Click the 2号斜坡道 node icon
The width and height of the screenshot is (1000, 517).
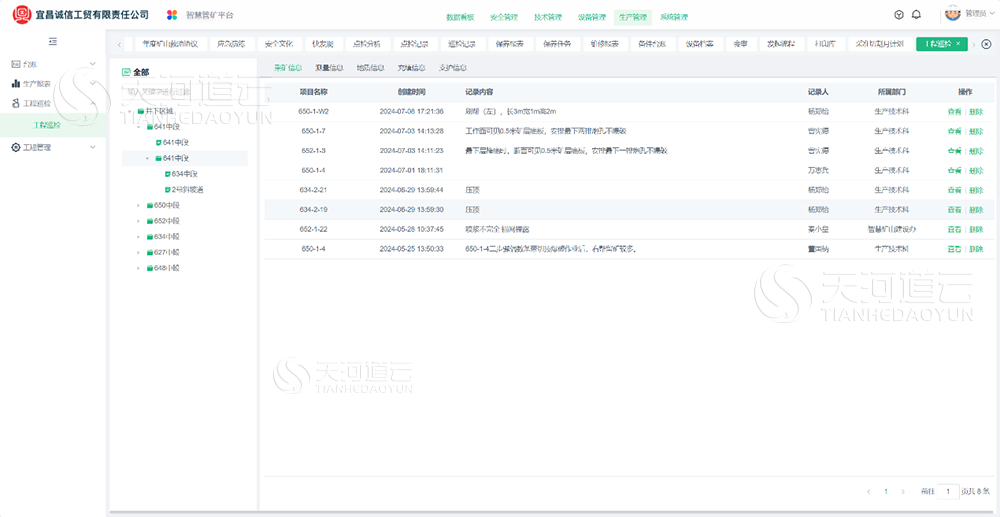pyautogui.click(x=168, y=189)
